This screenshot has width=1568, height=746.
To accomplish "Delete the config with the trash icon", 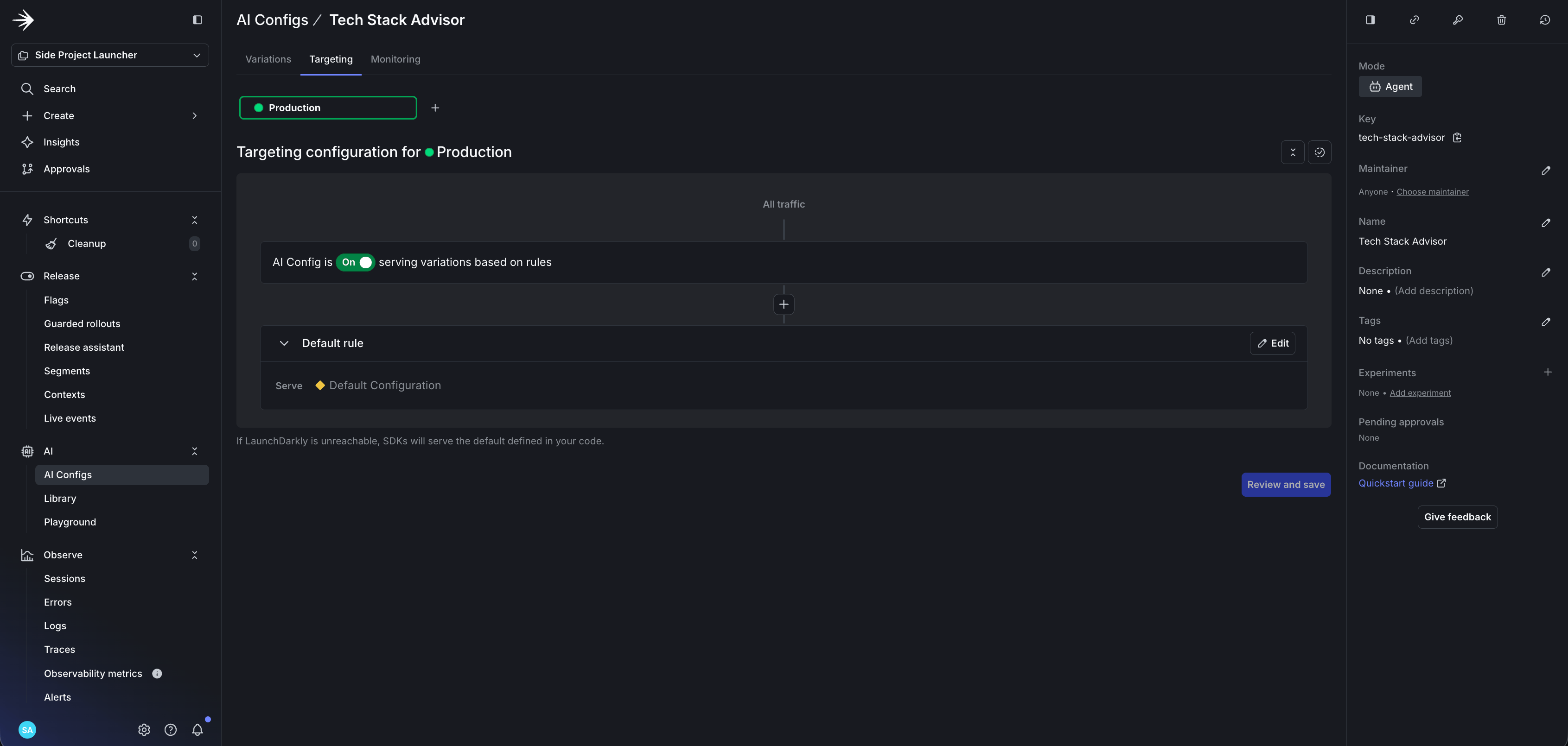I will click(1502, 20).
